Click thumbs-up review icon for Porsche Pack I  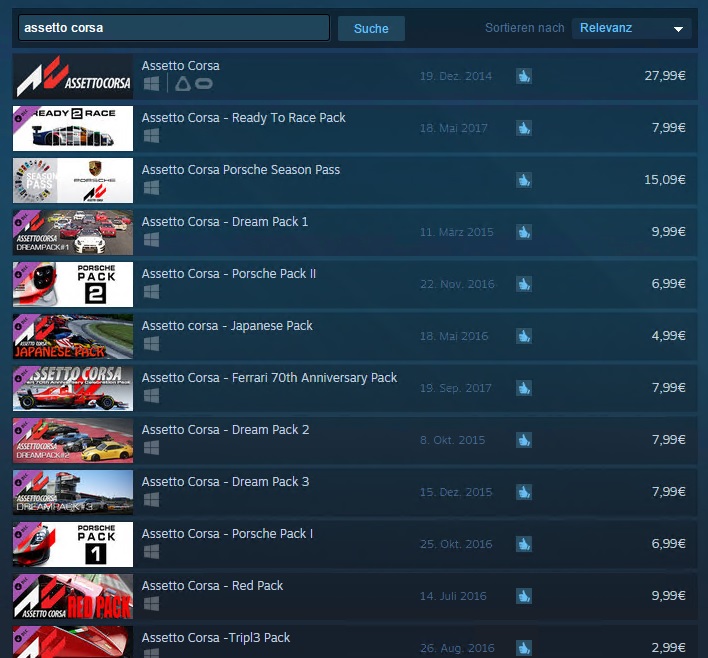point(524,543)
